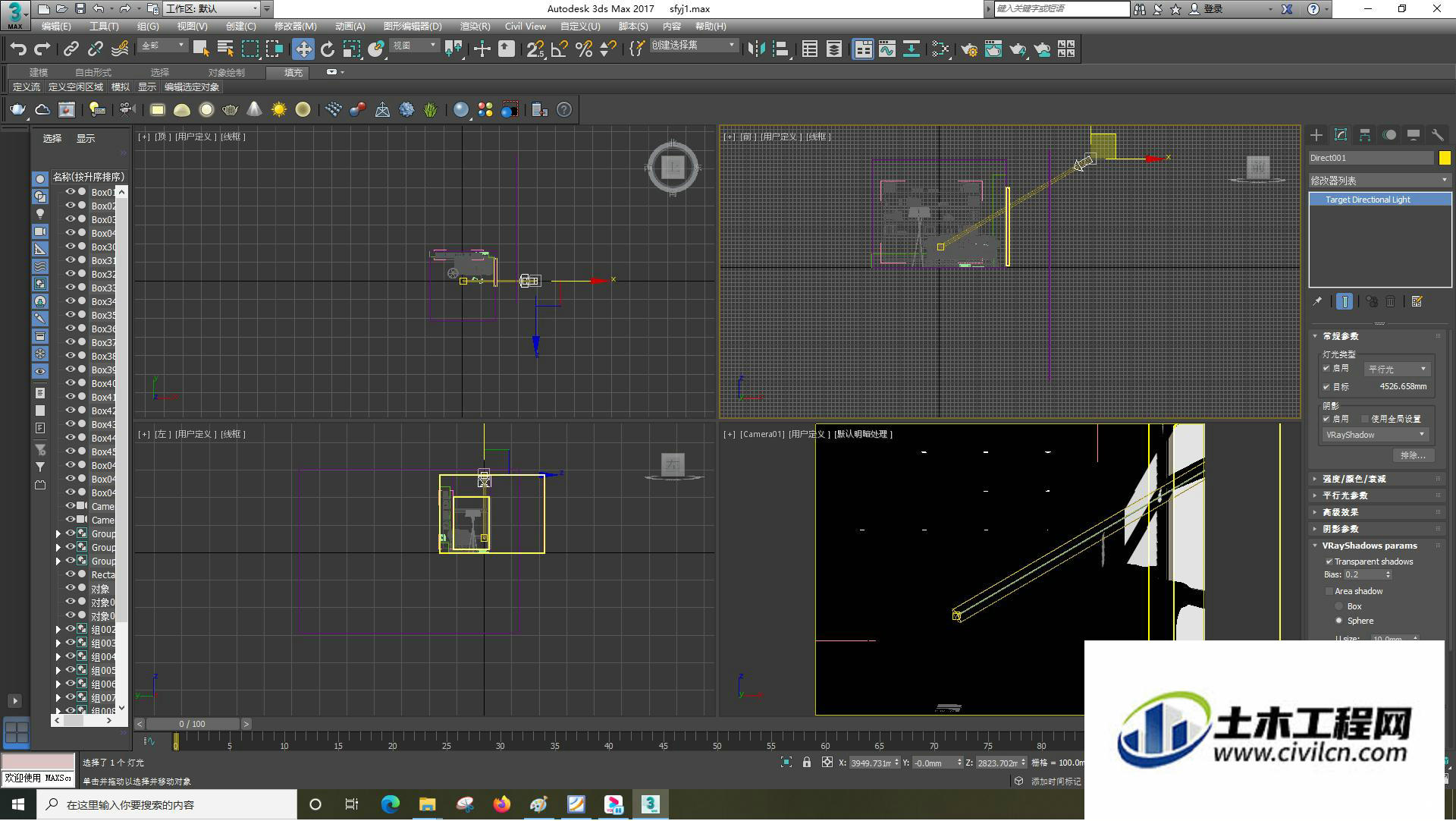Open the Select by Name list
Screen dimensions: 1456x821
tap(225, 49)
